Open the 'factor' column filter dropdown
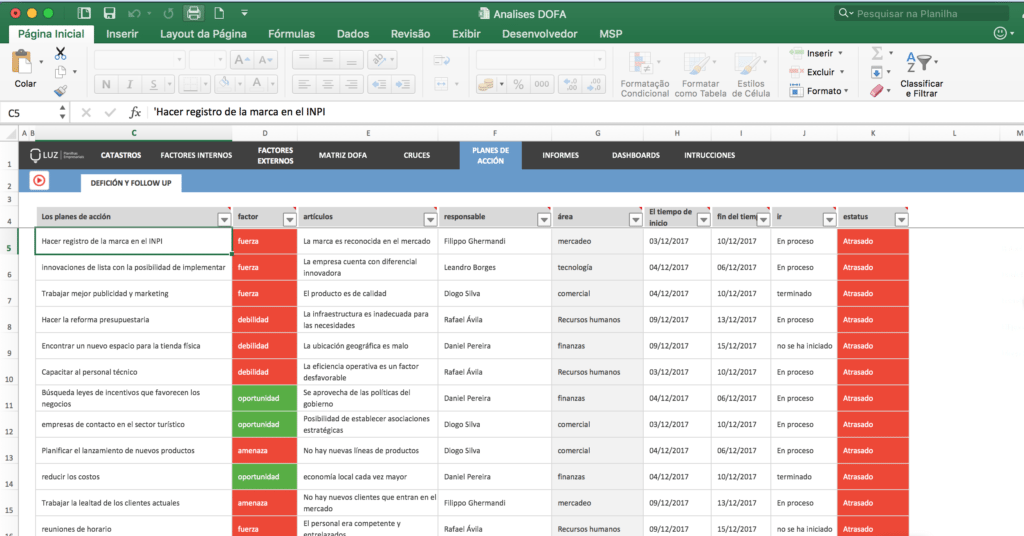The image size is (1024, 536). click(290, 220)
